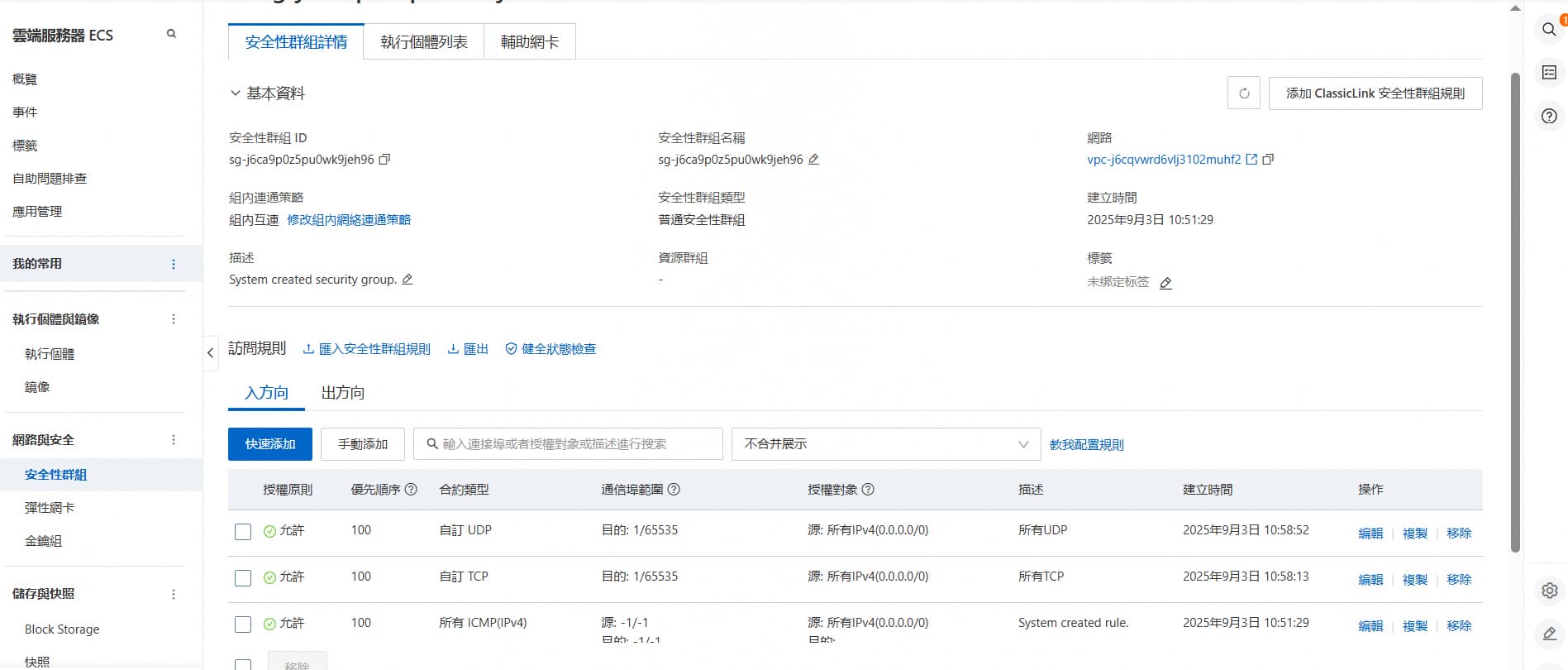Viewport: 1568px width, 670px height.
Task: Open 修改組內網絡連通策略 link
Action: 349,220
